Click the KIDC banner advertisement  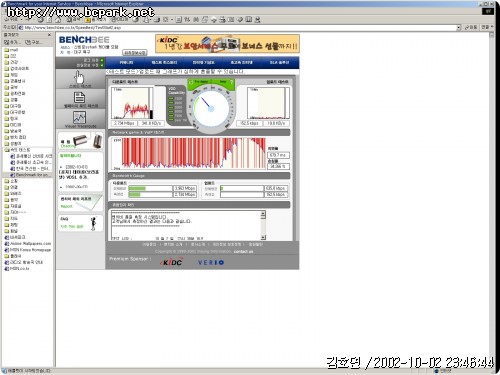click(x=227, y=44)
